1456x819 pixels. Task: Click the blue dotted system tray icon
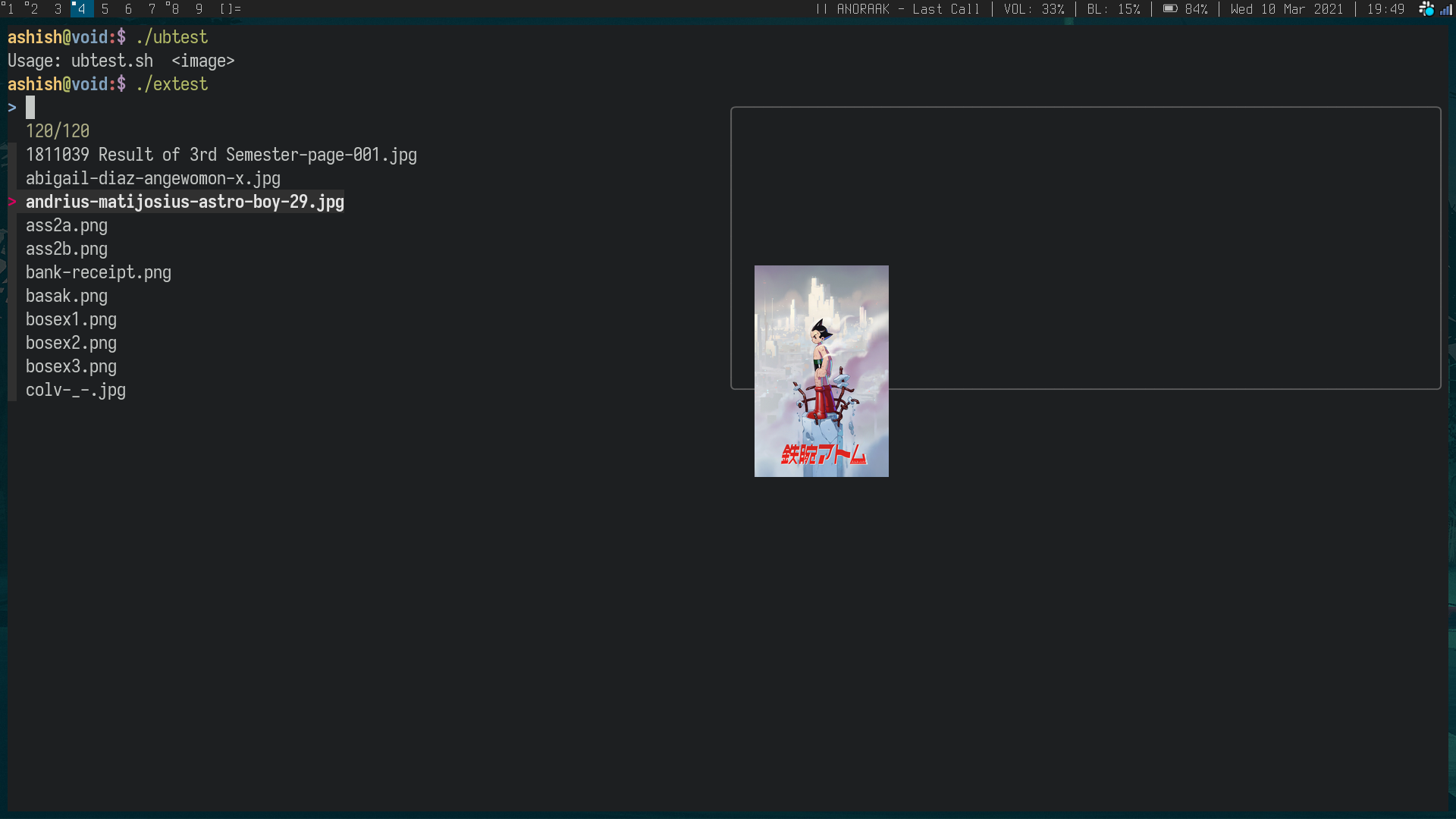click(1426, 9)
